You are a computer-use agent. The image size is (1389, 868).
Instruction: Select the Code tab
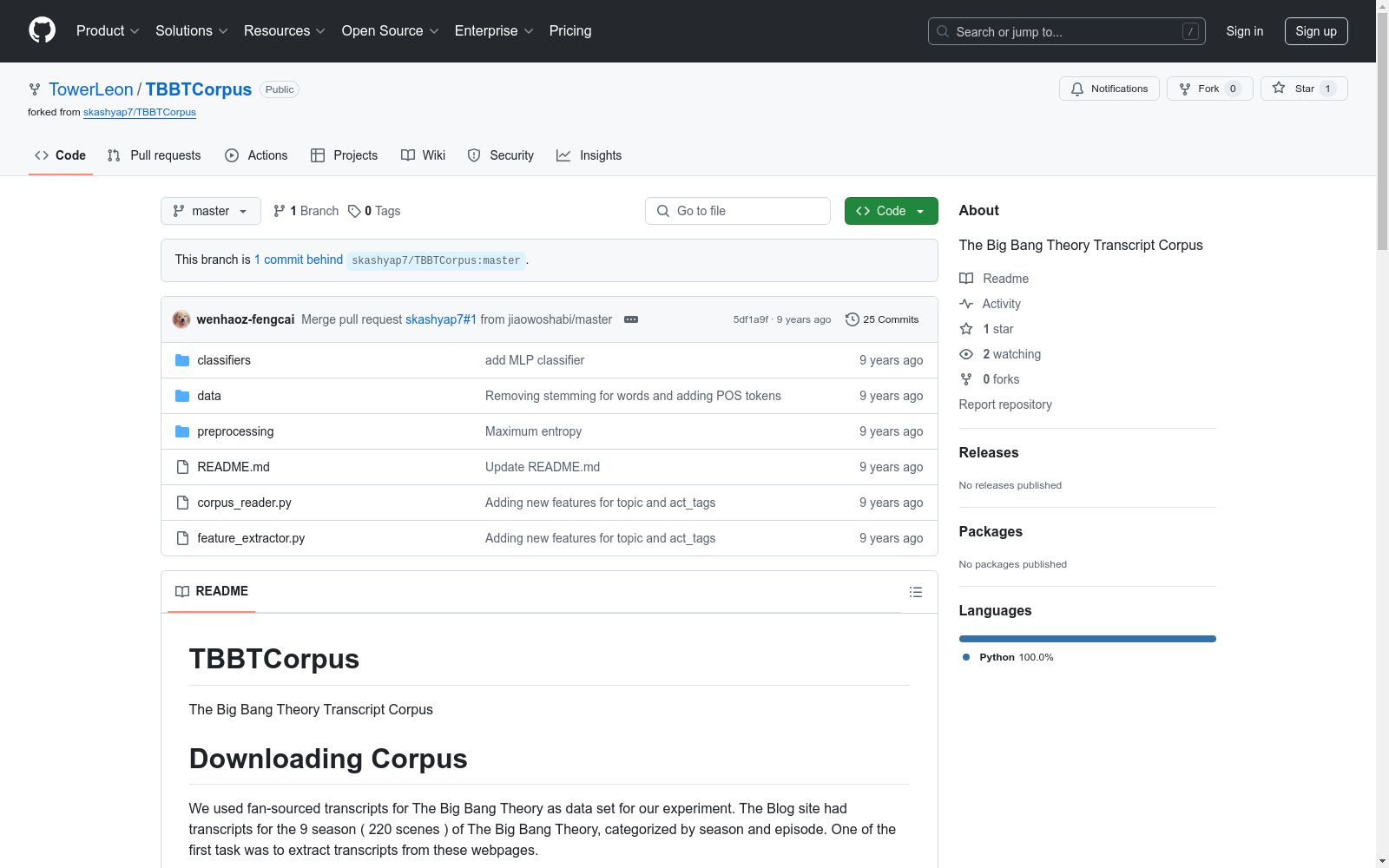click(x=61, y=155)
